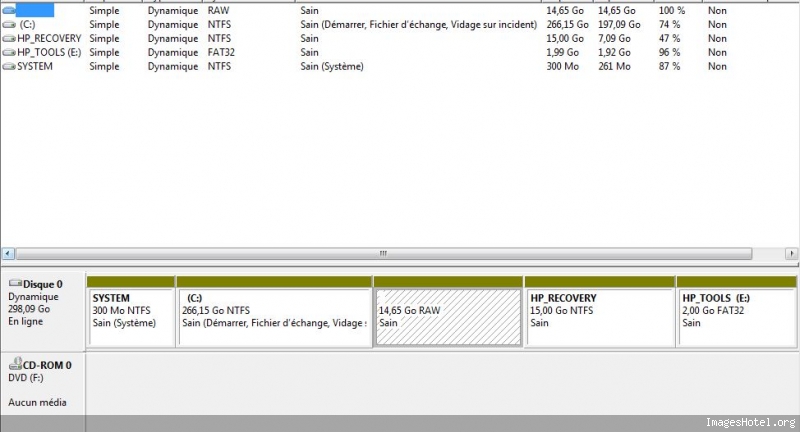This screenshot has height=432, width=800.
Task: Click the 47 % free percentage cell
Action: tap(669, 38)
